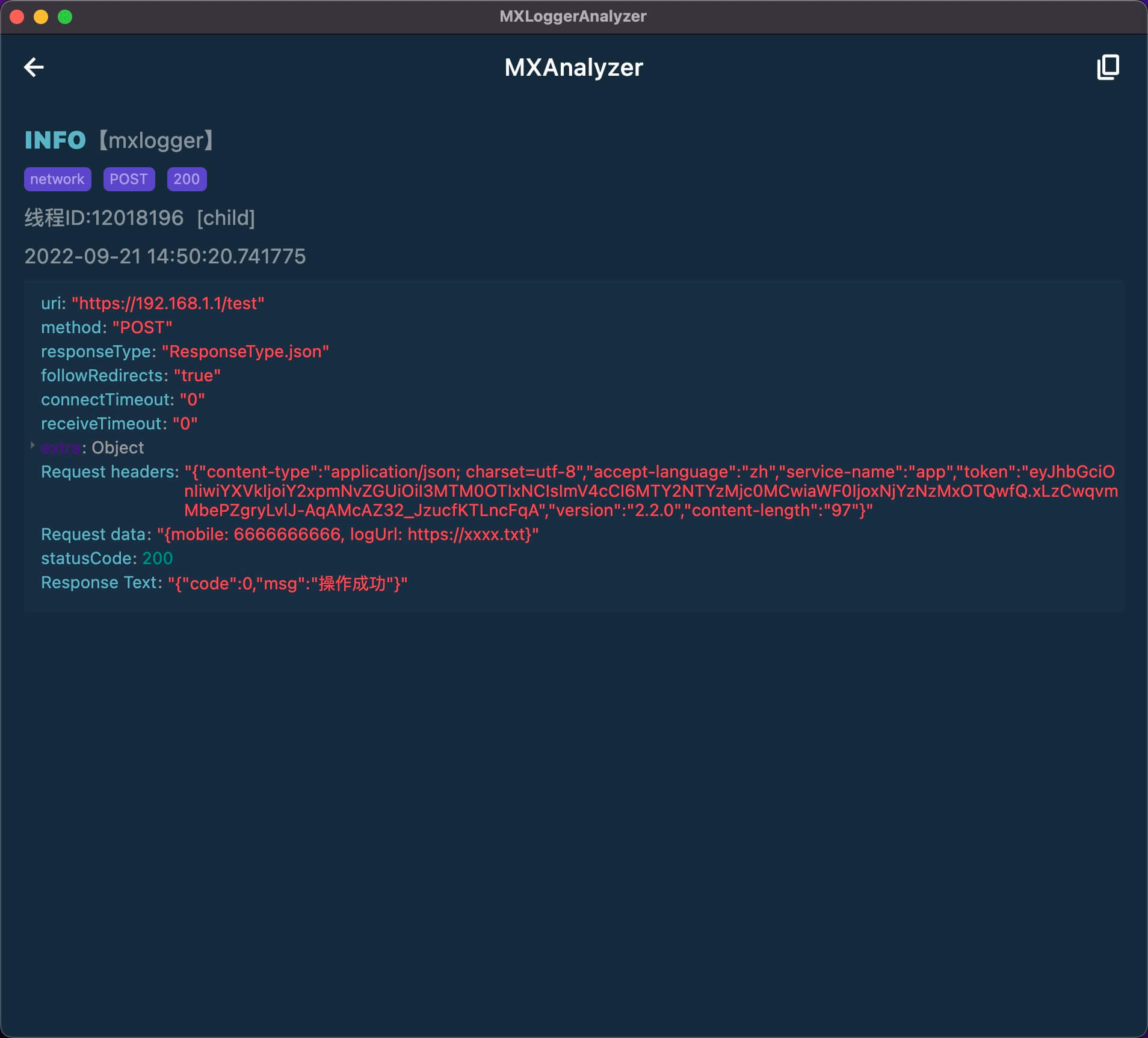Screen dimensions: 1148x1038
Task: Click the responseType value ResponseType.json
Action: click(245, 351)
